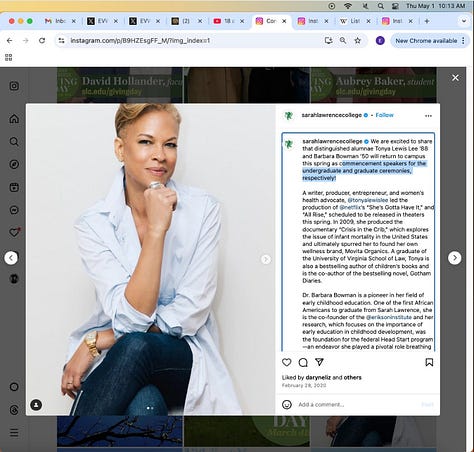Open Chrome three-dot menu
This screenshot has width=474, height=452.
[x=463, y=41]
